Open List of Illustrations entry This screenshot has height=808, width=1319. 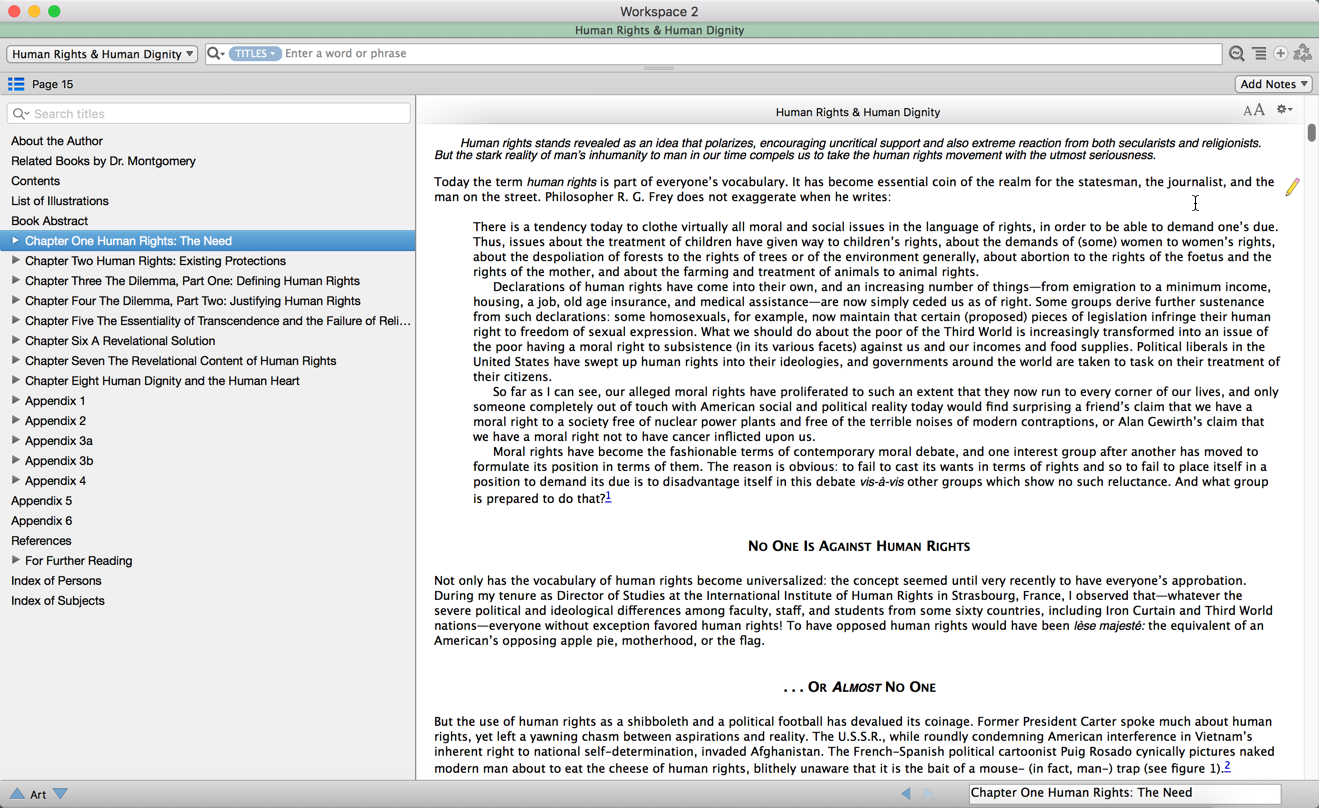tap(60, 201)
